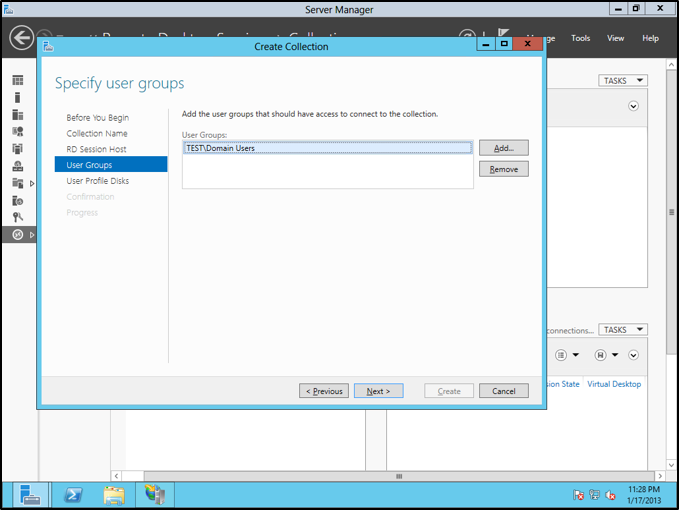The height and width of the screenshot is (510, 679).
Task: Click the Server Manager back arrow
Action: click(x=21, y=38)
